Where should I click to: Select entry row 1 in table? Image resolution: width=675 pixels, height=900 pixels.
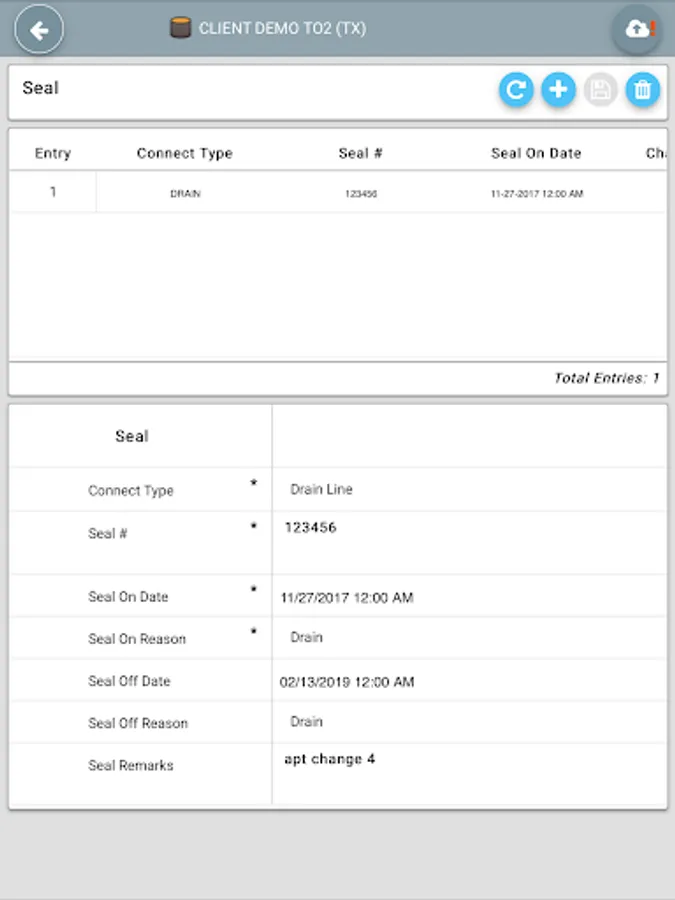point(338,193)
